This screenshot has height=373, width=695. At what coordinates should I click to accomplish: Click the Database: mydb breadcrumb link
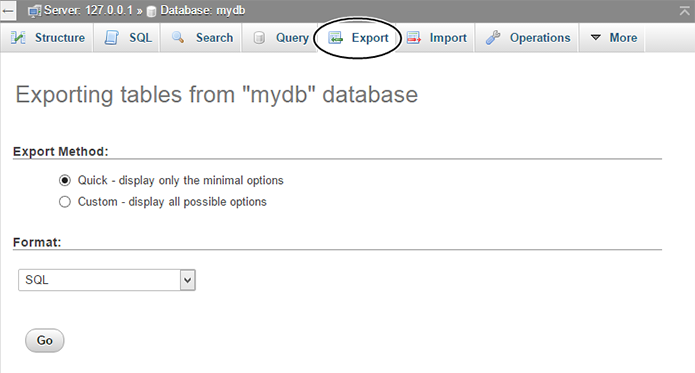tap(203, 10)
